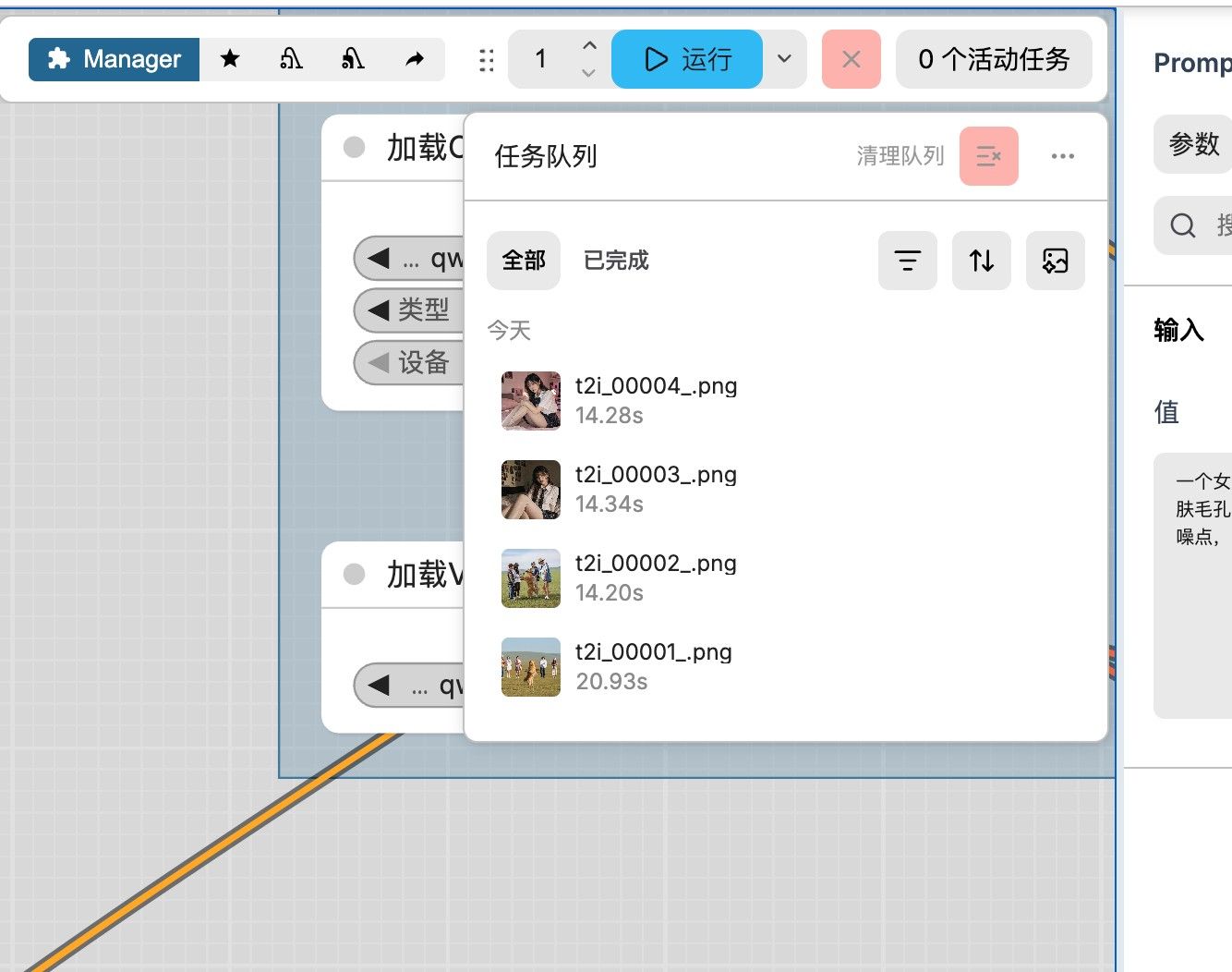Screen dimensions: 1232x972
Task: Open the 参数 tab in right panel
Action: 1193,144
